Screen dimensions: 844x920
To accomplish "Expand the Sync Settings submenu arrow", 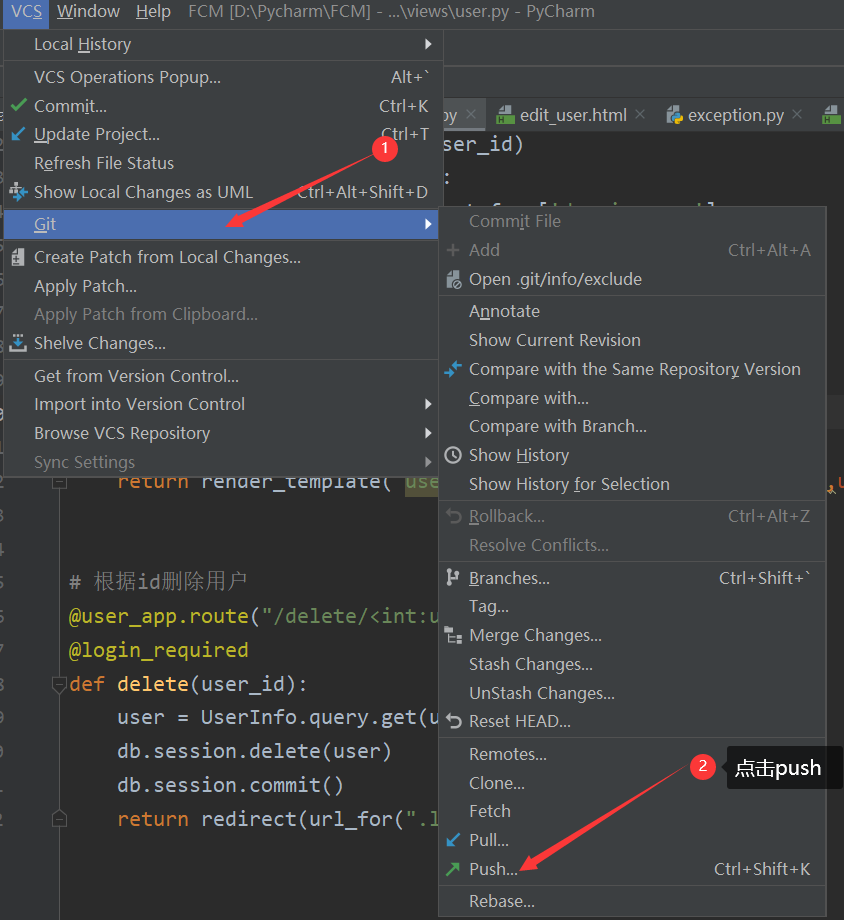I will [428, 462].
